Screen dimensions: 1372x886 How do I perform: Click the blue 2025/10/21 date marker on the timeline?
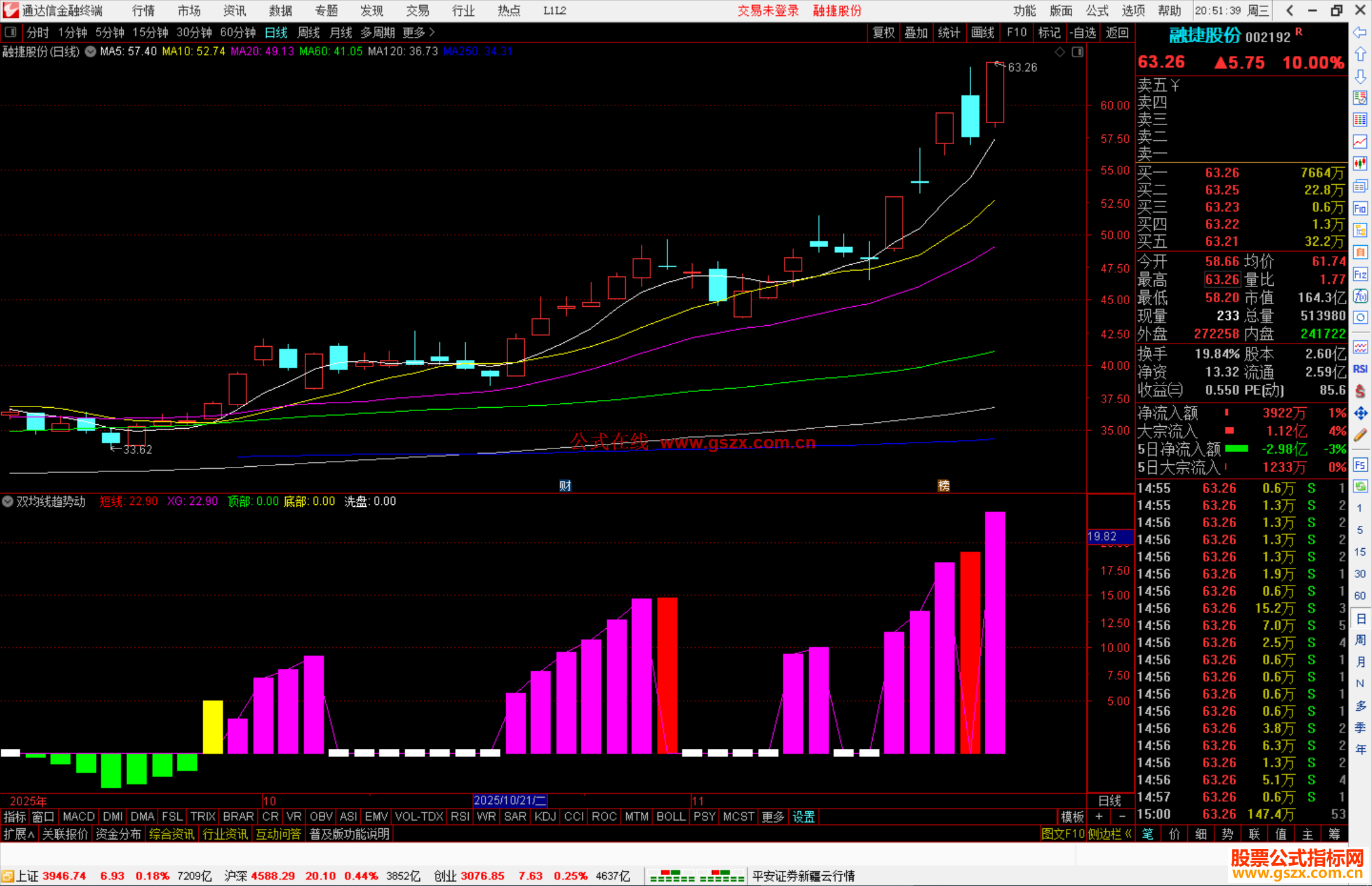point(509,800)
